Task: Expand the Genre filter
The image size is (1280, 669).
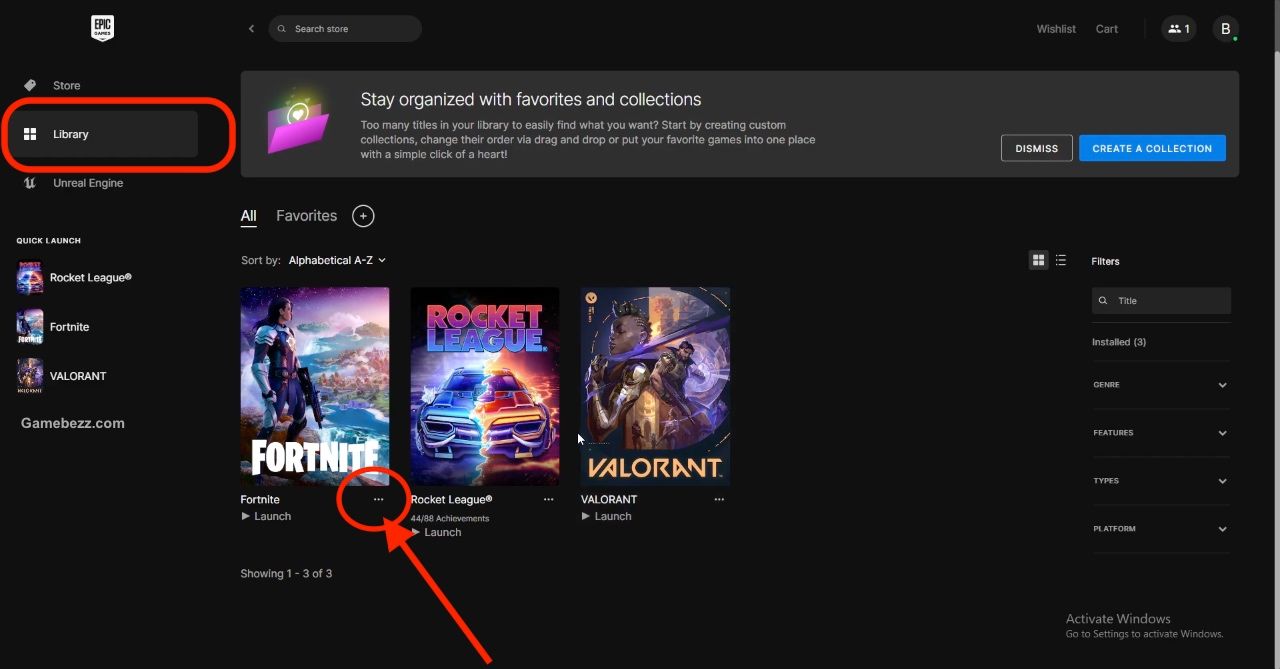Action: point(1161,385)
